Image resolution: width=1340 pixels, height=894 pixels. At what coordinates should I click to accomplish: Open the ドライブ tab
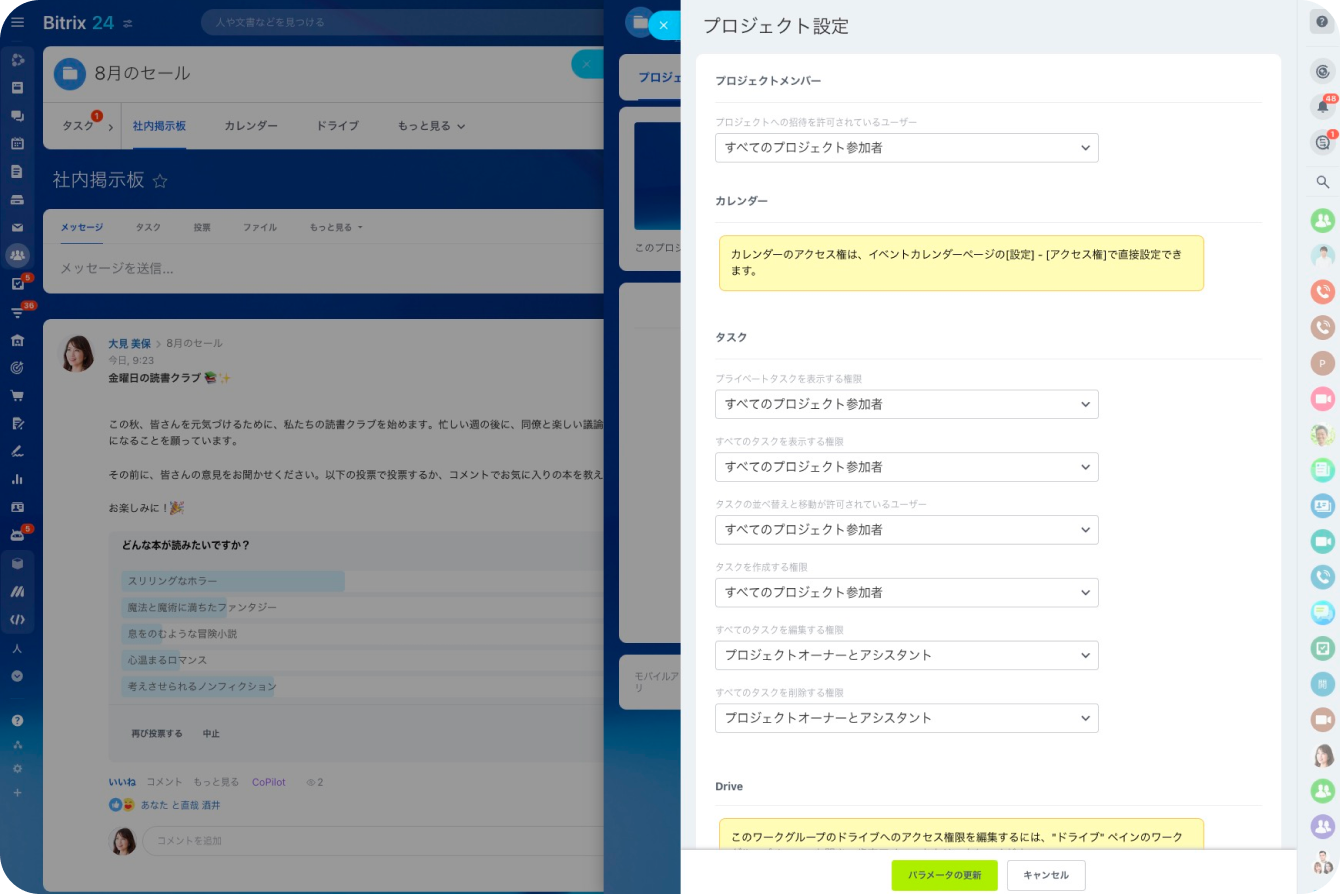[337, 126]
